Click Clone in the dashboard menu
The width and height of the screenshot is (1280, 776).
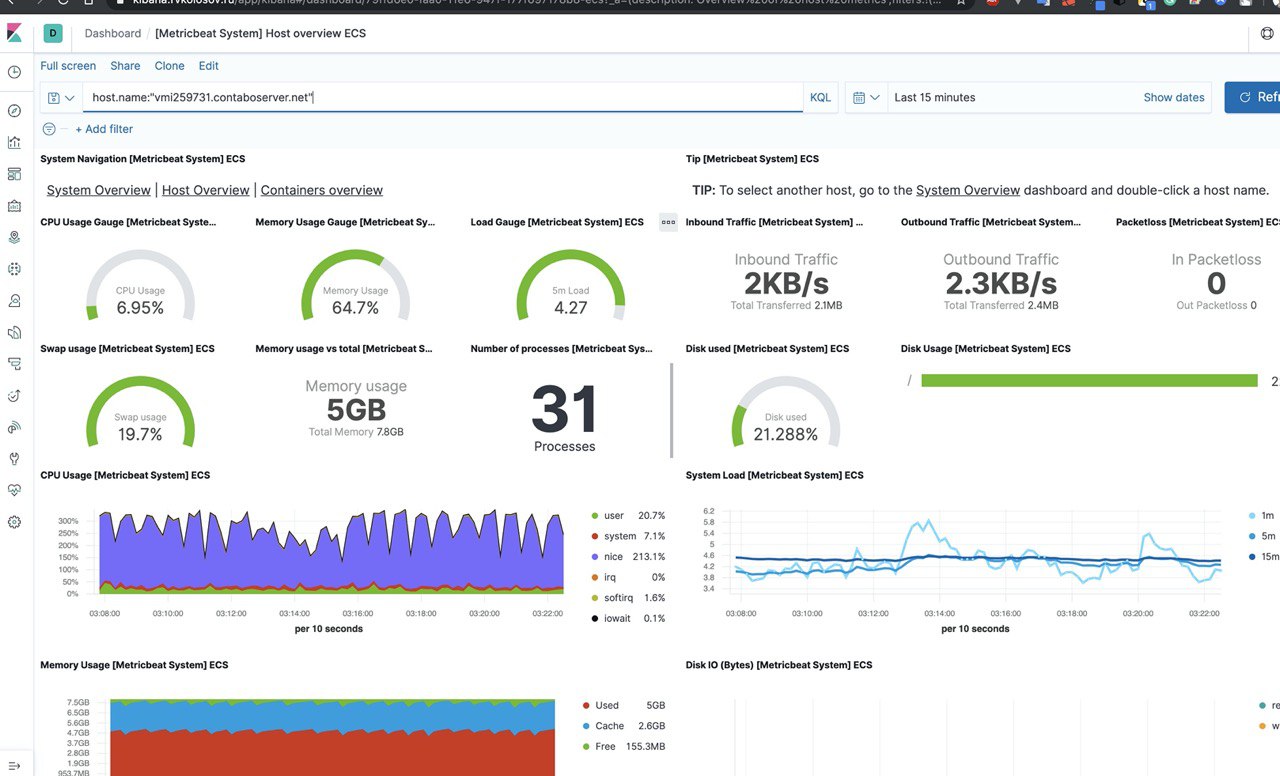[x=169, y=66]
